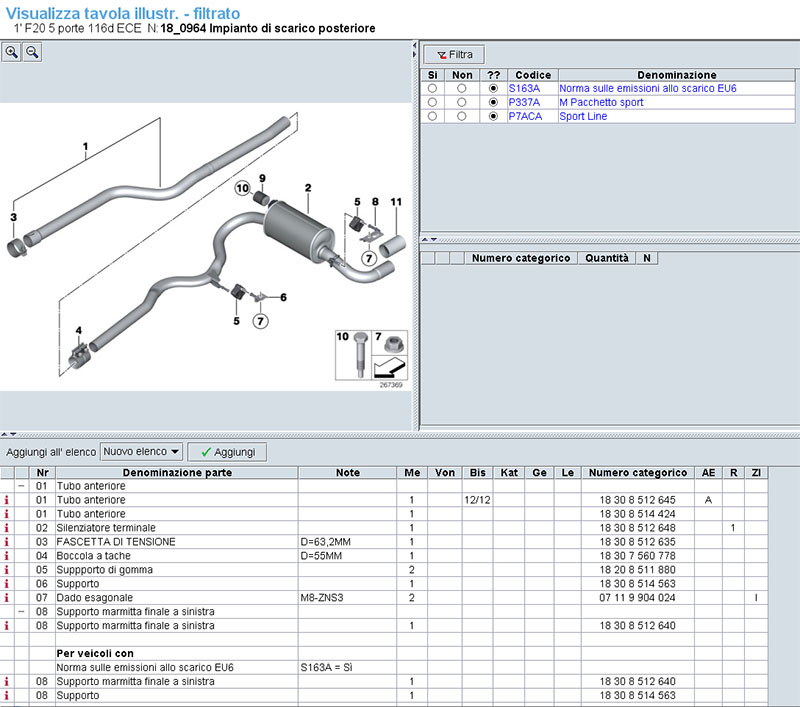Click info icon for Boccola a tache

pyautogui.click(x=8, y=555)
